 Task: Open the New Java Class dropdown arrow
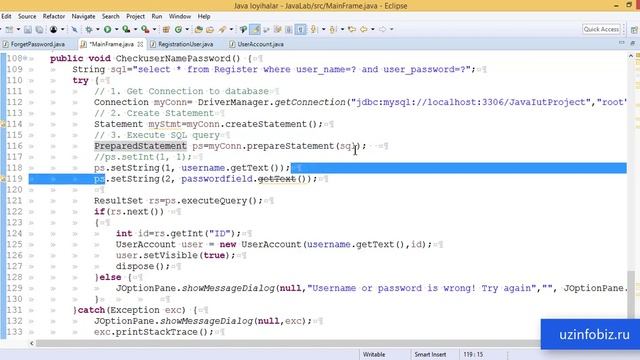(x=187, y=29)
